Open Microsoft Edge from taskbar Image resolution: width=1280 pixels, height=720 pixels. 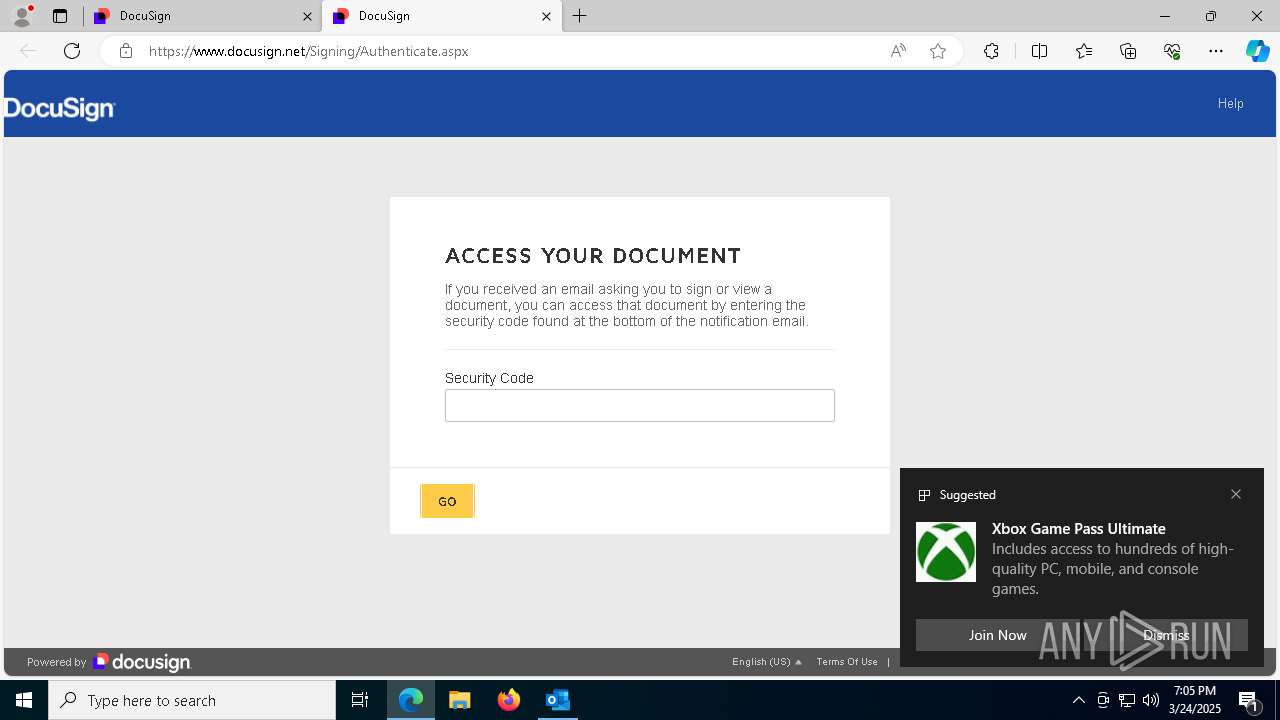point(411,700)
